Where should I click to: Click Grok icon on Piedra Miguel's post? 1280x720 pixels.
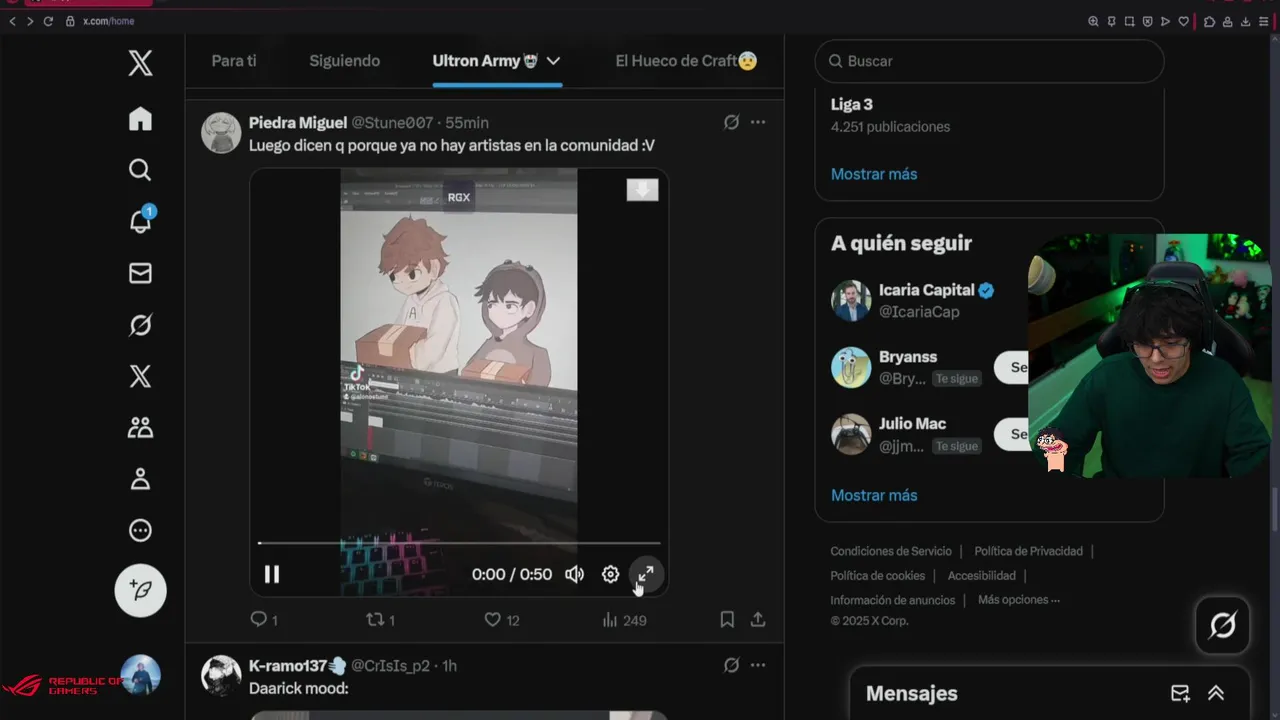(731, 122)
